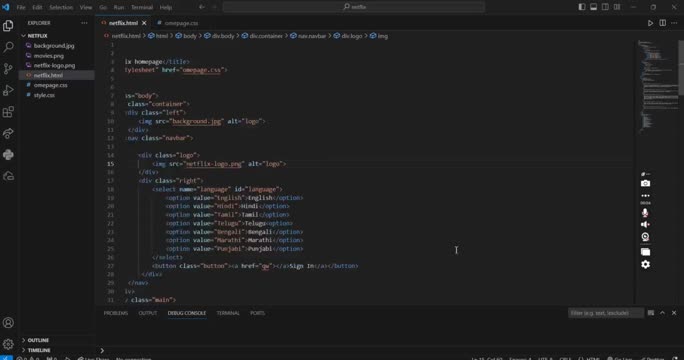Open the File menu

tap(21, 7)
